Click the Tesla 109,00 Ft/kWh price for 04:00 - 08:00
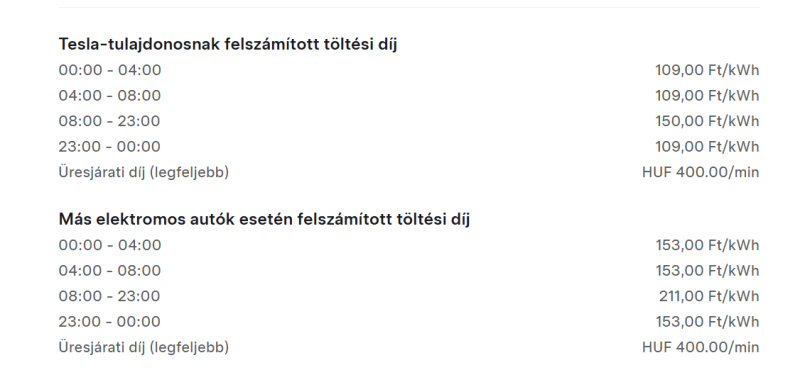Screen dimensions: 800x382 [x=707, y=95]
